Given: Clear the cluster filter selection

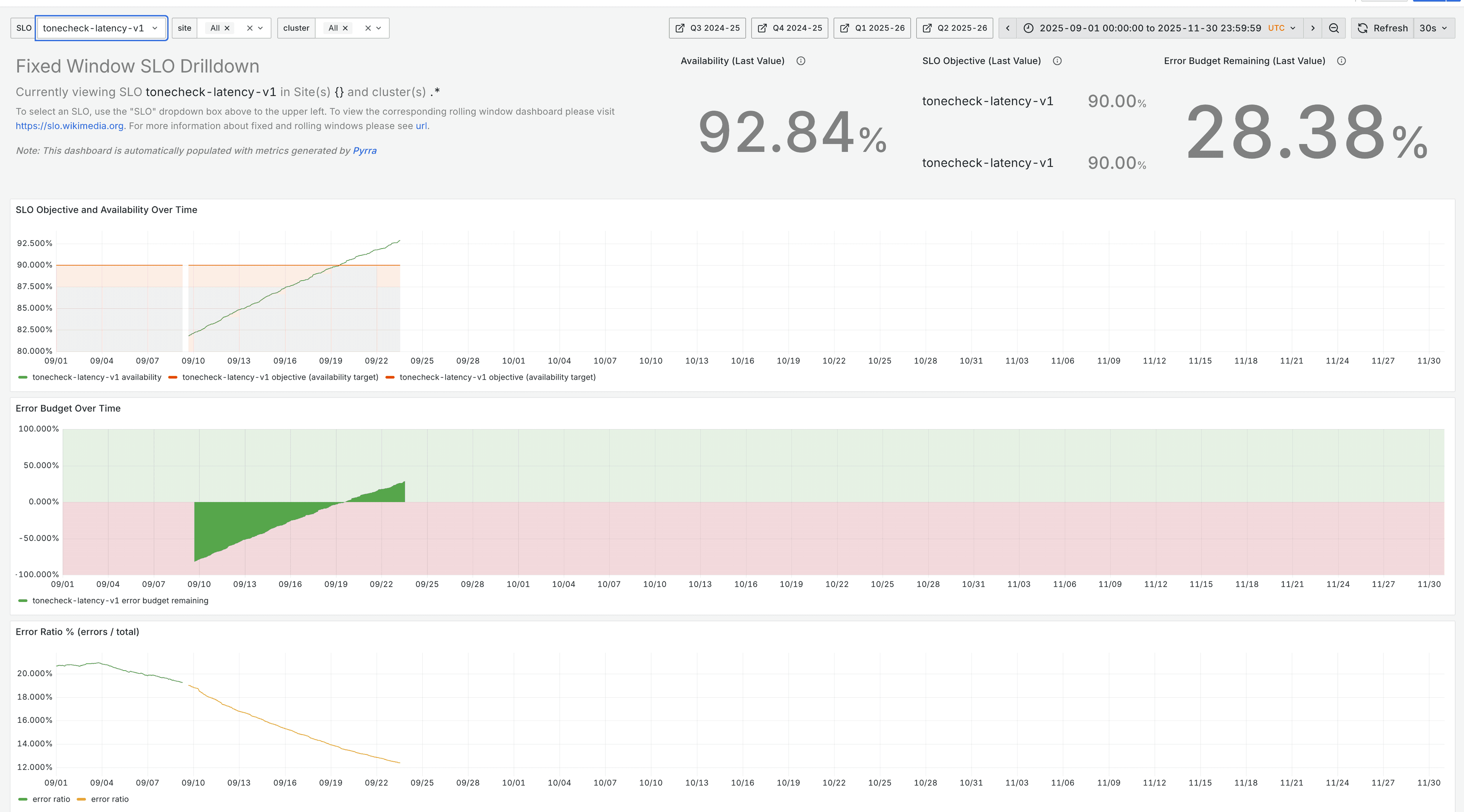Looking at the screenshot, I should click(368, 28).
